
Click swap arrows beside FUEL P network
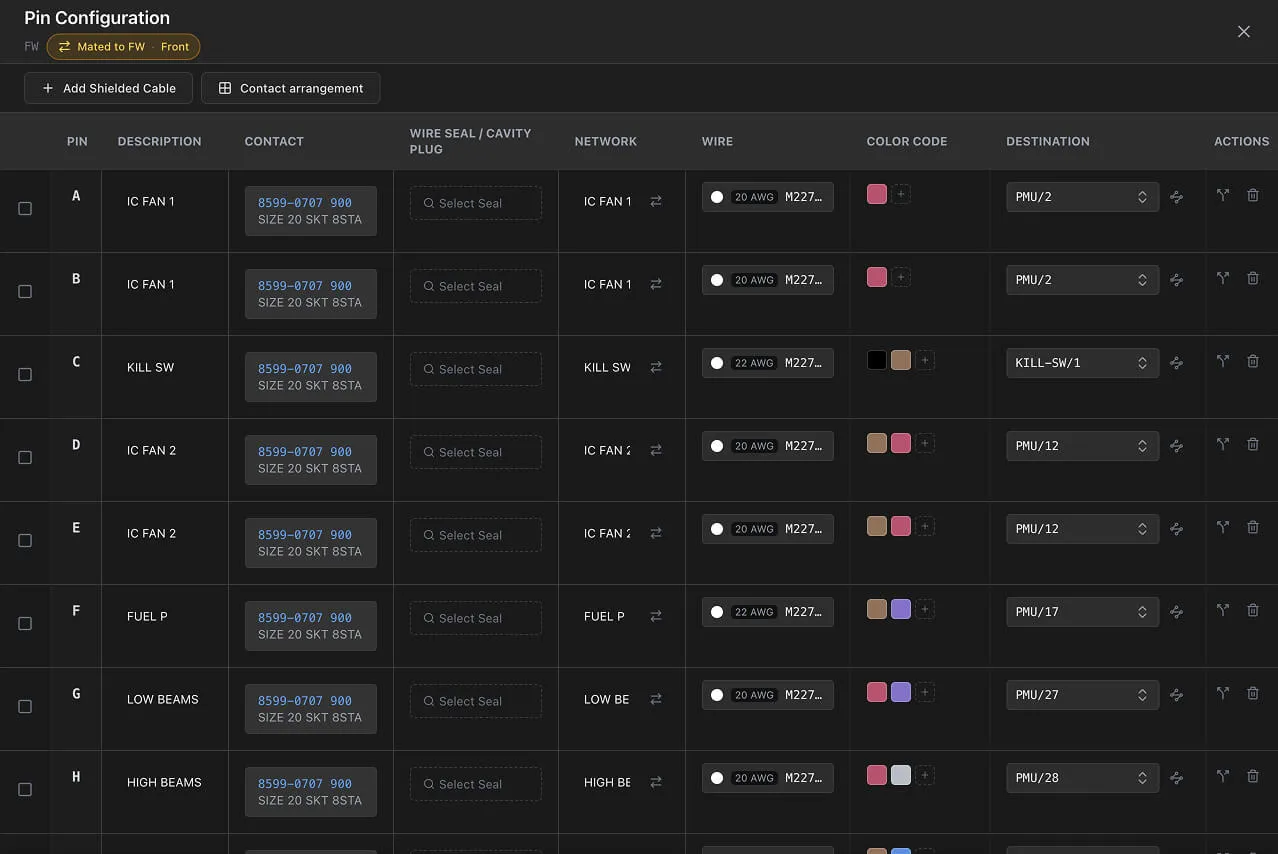coord(656,616)
